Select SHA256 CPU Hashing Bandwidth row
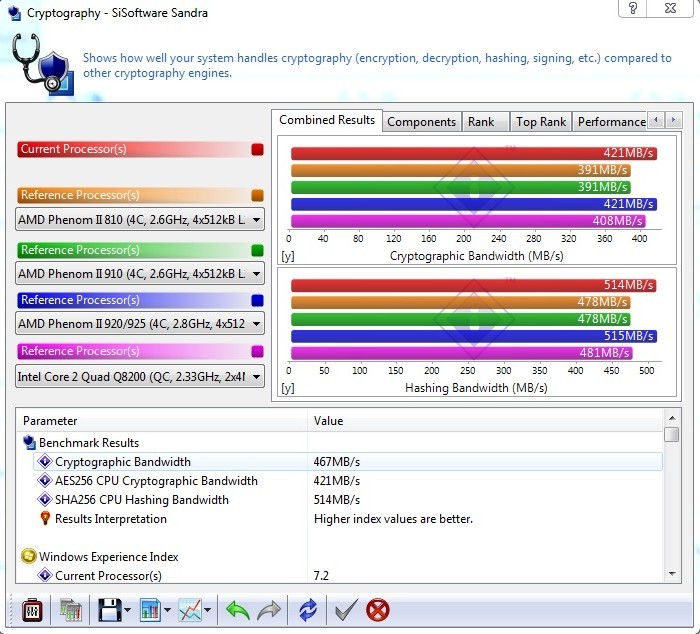 point(348,499)
